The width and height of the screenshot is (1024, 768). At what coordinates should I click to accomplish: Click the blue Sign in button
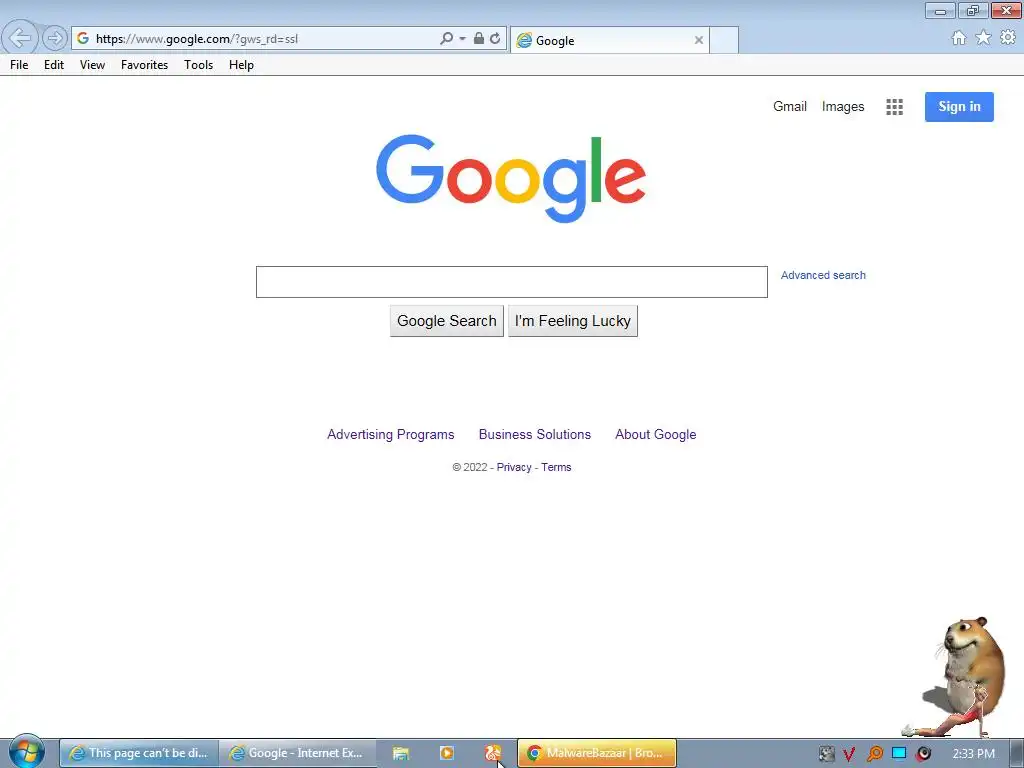959,106
